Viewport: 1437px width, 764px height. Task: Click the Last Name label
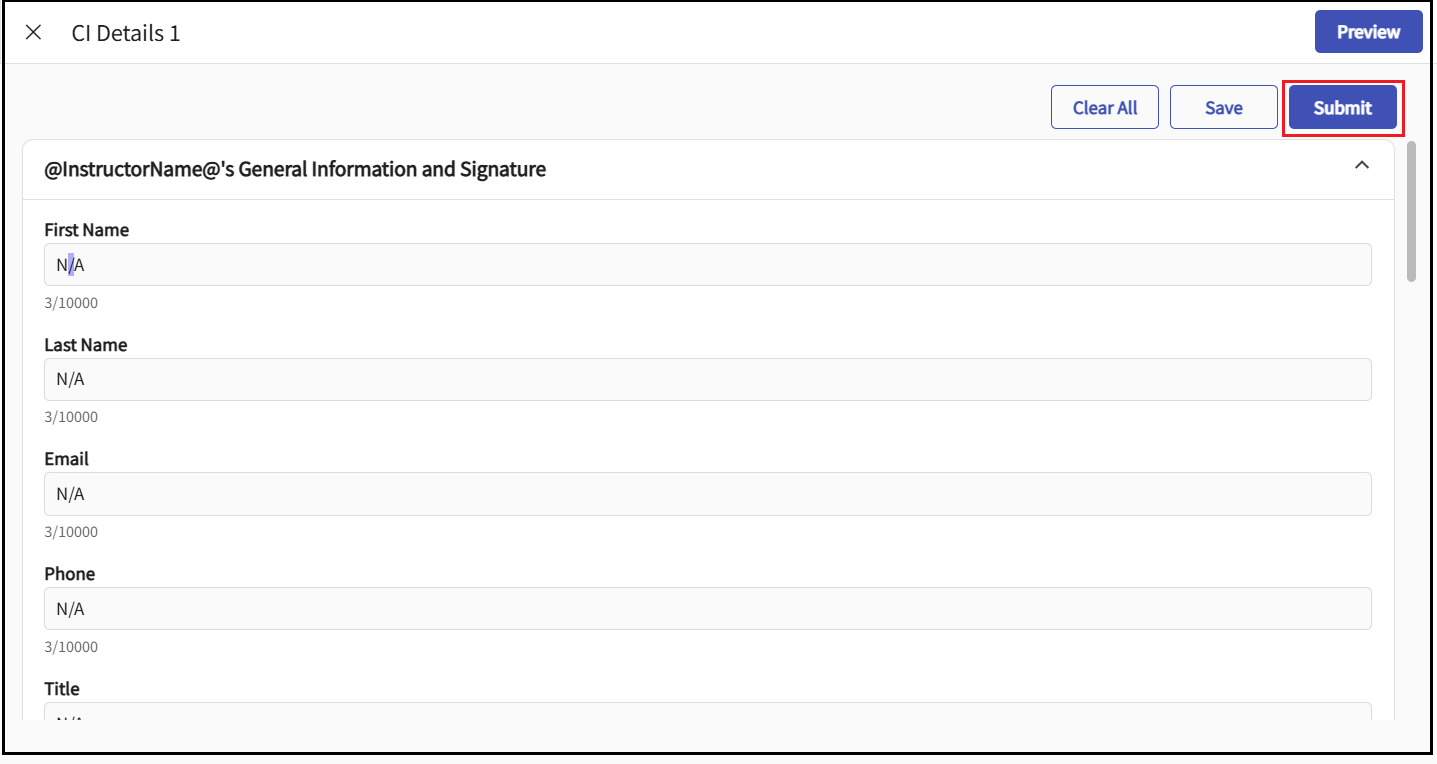(86, 345)
